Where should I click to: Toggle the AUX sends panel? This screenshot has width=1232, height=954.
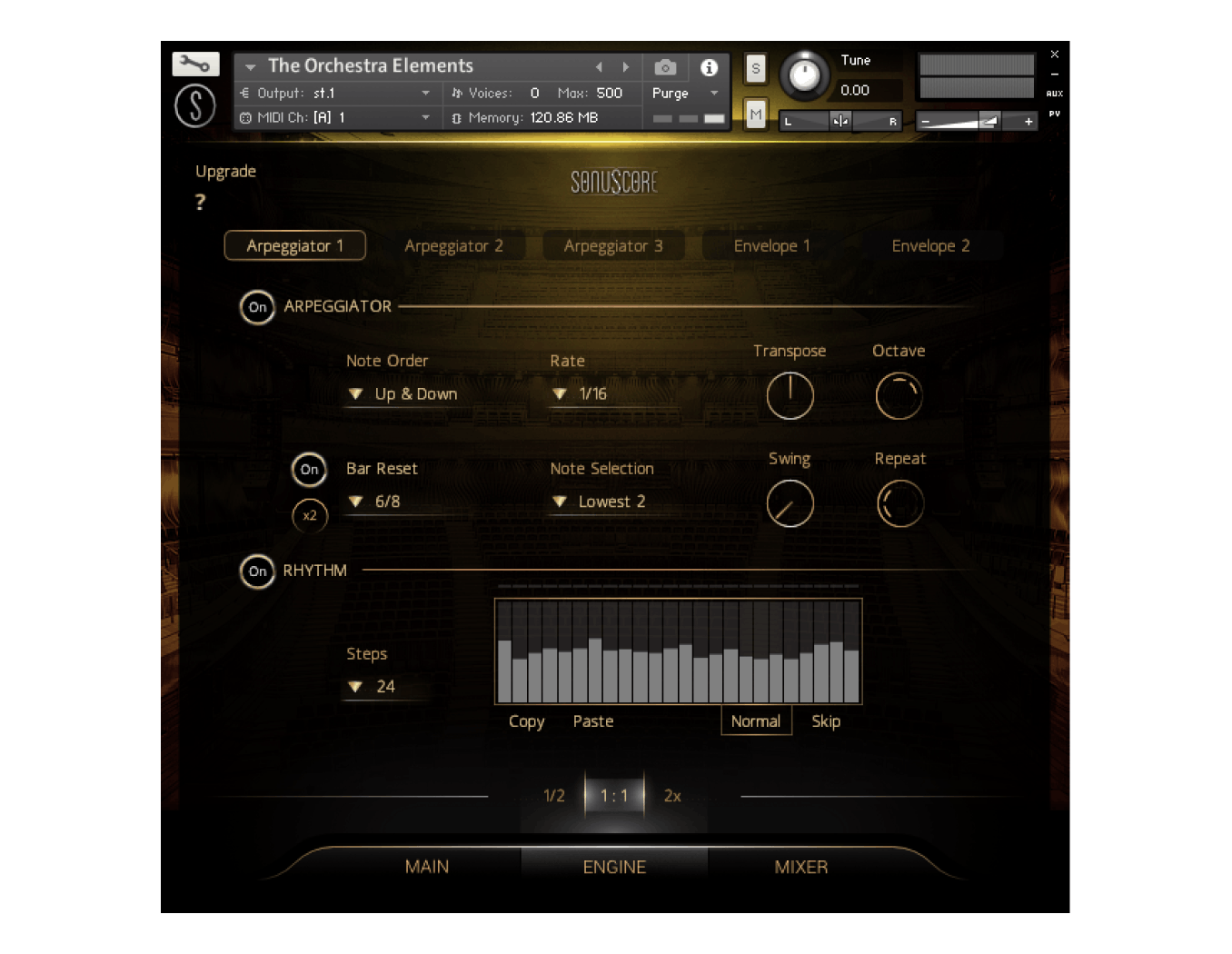[x=1055, y=94]
